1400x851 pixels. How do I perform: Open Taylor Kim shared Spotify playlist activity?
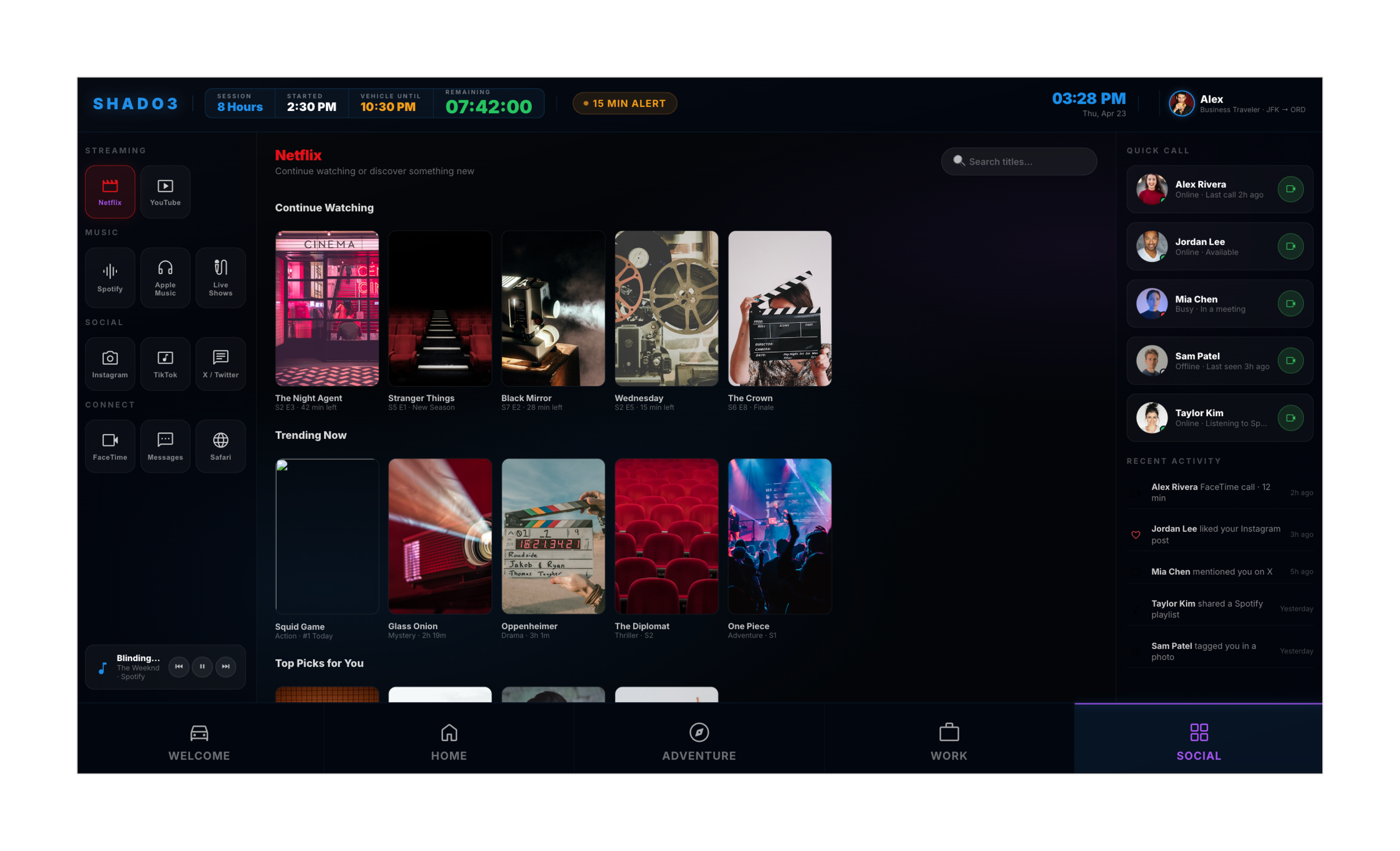pyautogui.click(x=1220, y=609)
